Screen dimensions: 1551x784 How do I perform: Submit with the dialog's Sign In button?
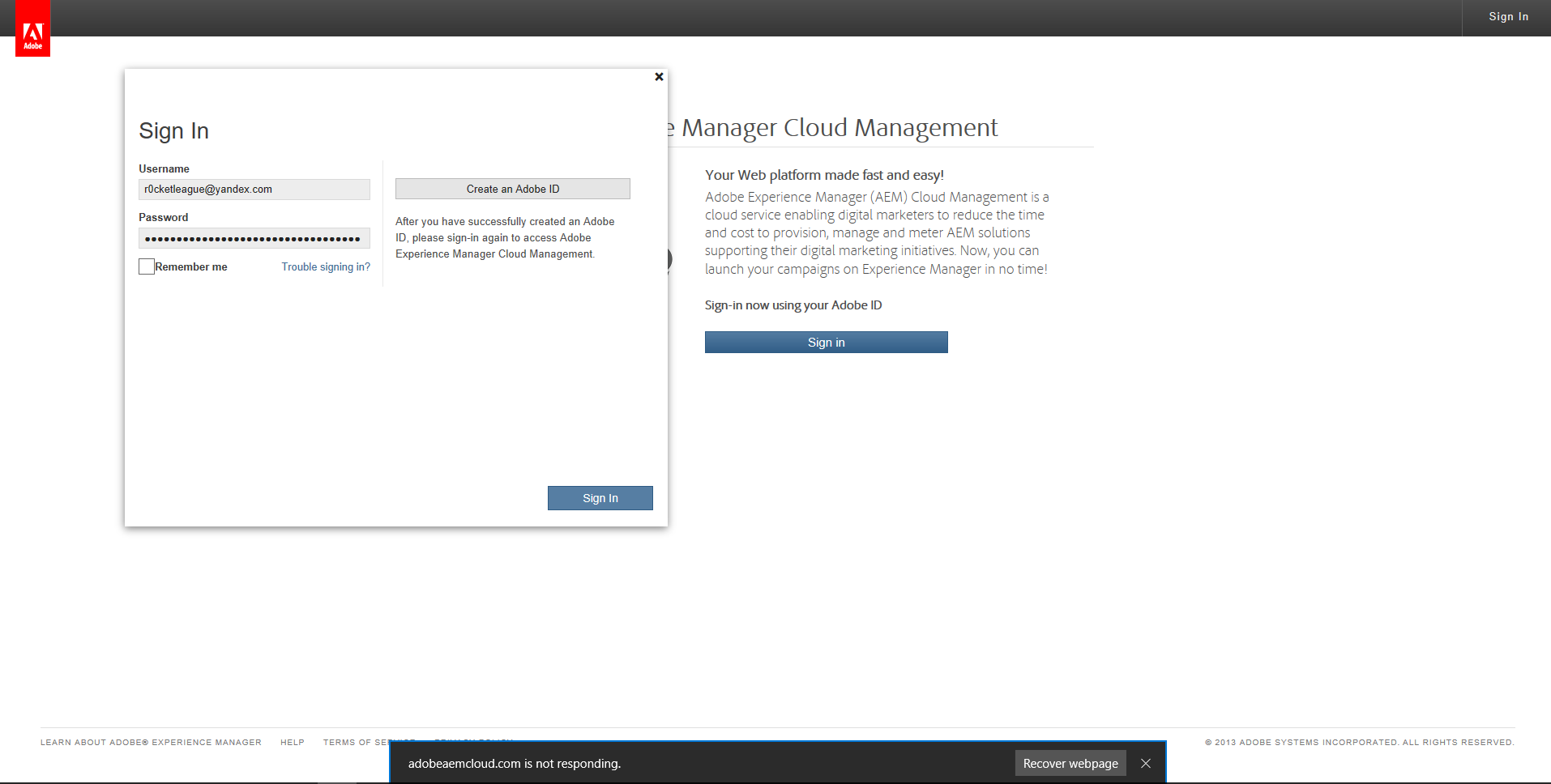600,498
